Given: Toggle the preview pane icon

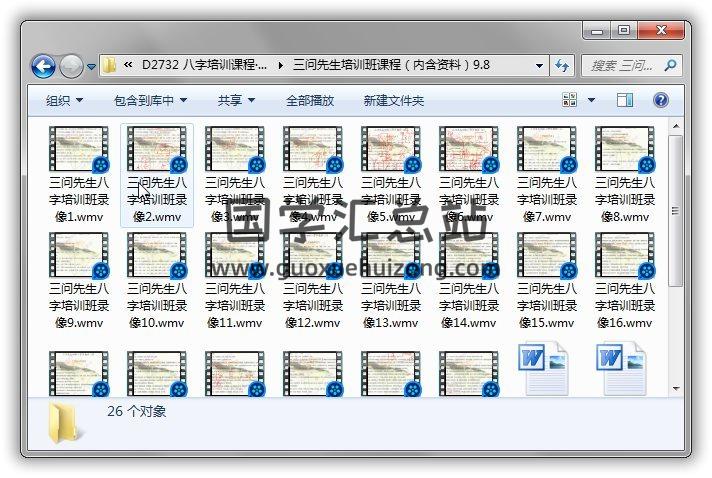Looking at the screenshot, I should pyautogui.click(x=625, y=100).
